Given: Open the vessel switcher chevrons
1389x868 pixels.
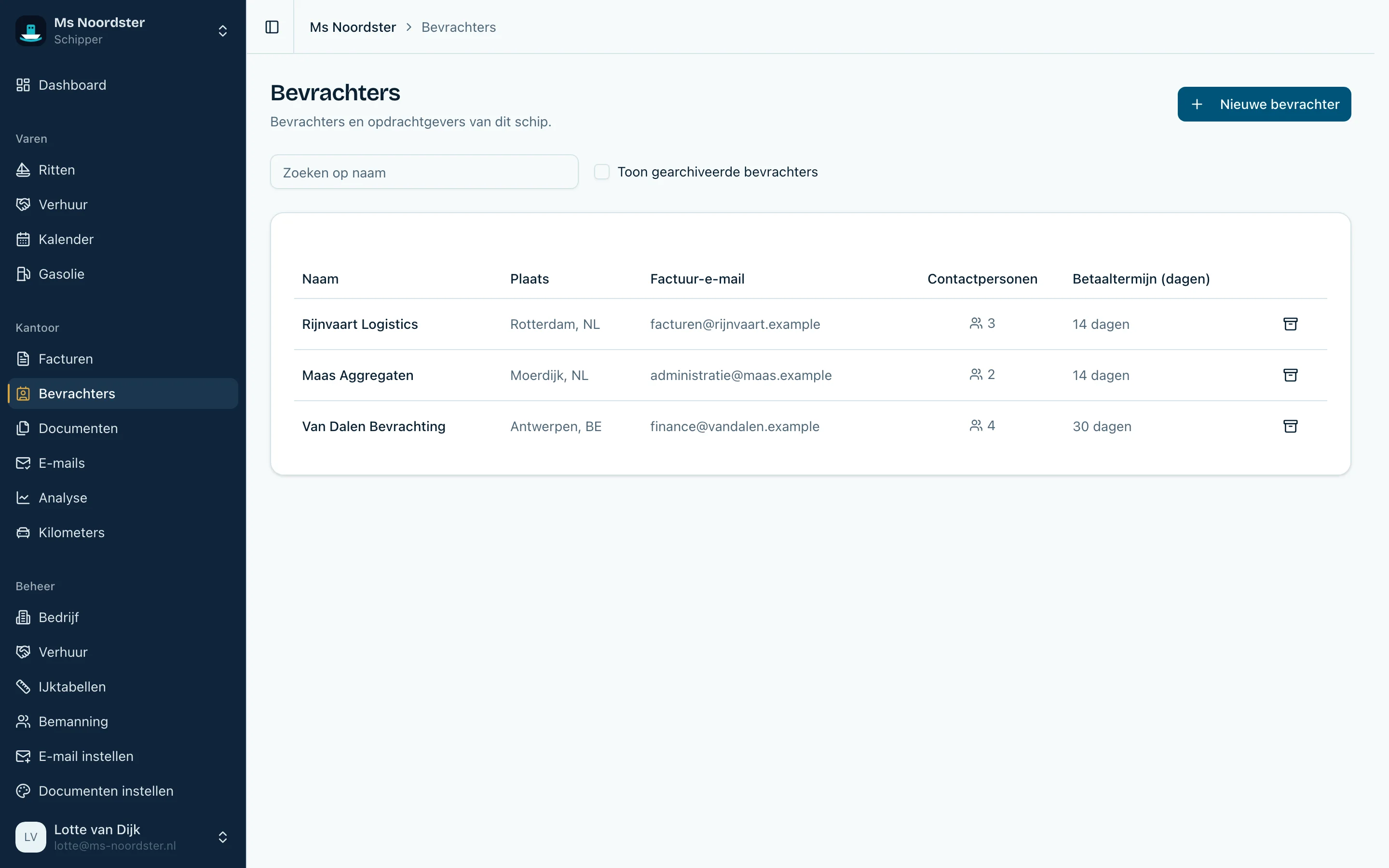Looking at the screenshot, I should click(x=223, y=31).
